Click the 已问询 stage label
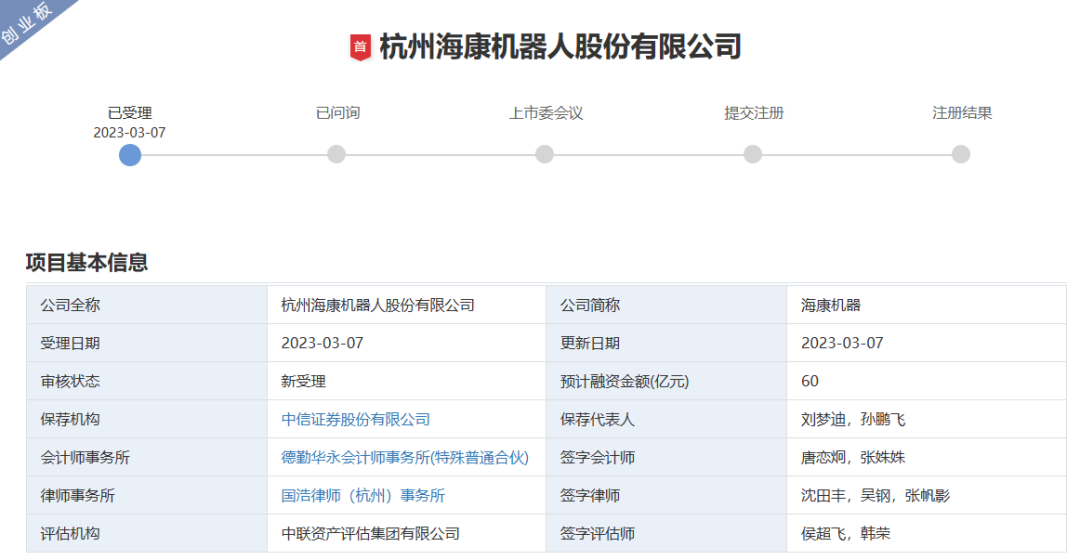1080x560 pixels. [x=338, y=113]
